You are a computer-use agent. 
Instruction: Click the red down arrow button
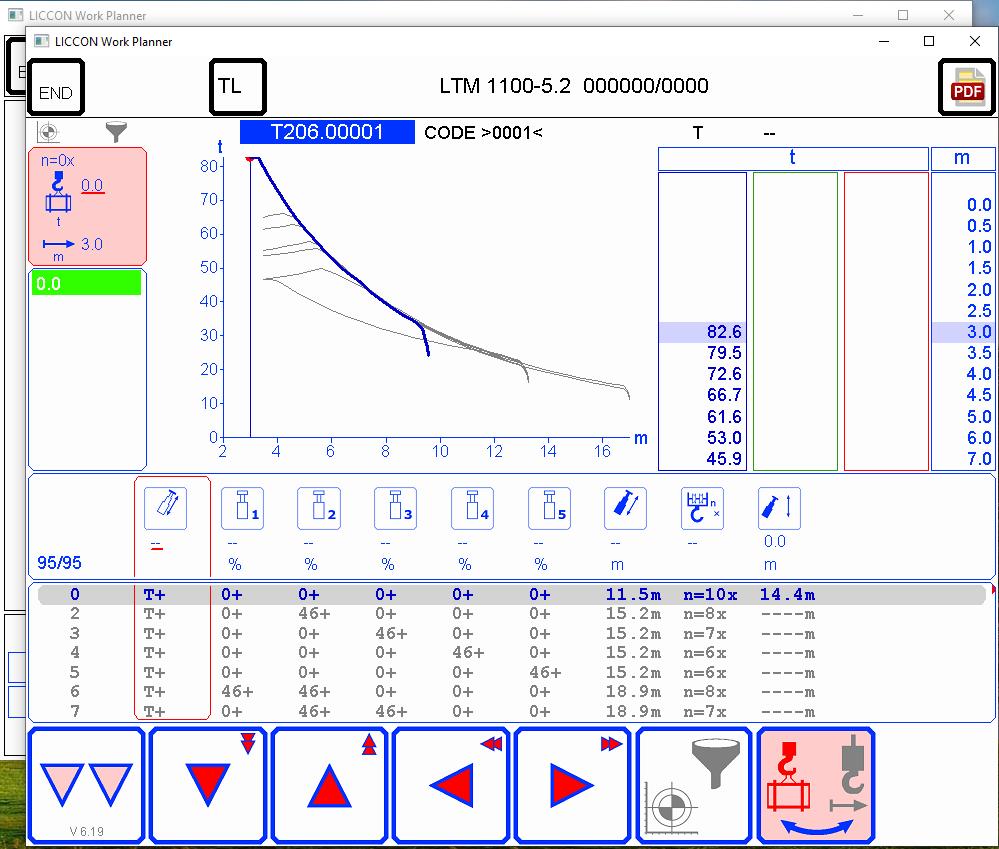pos(208,785)
